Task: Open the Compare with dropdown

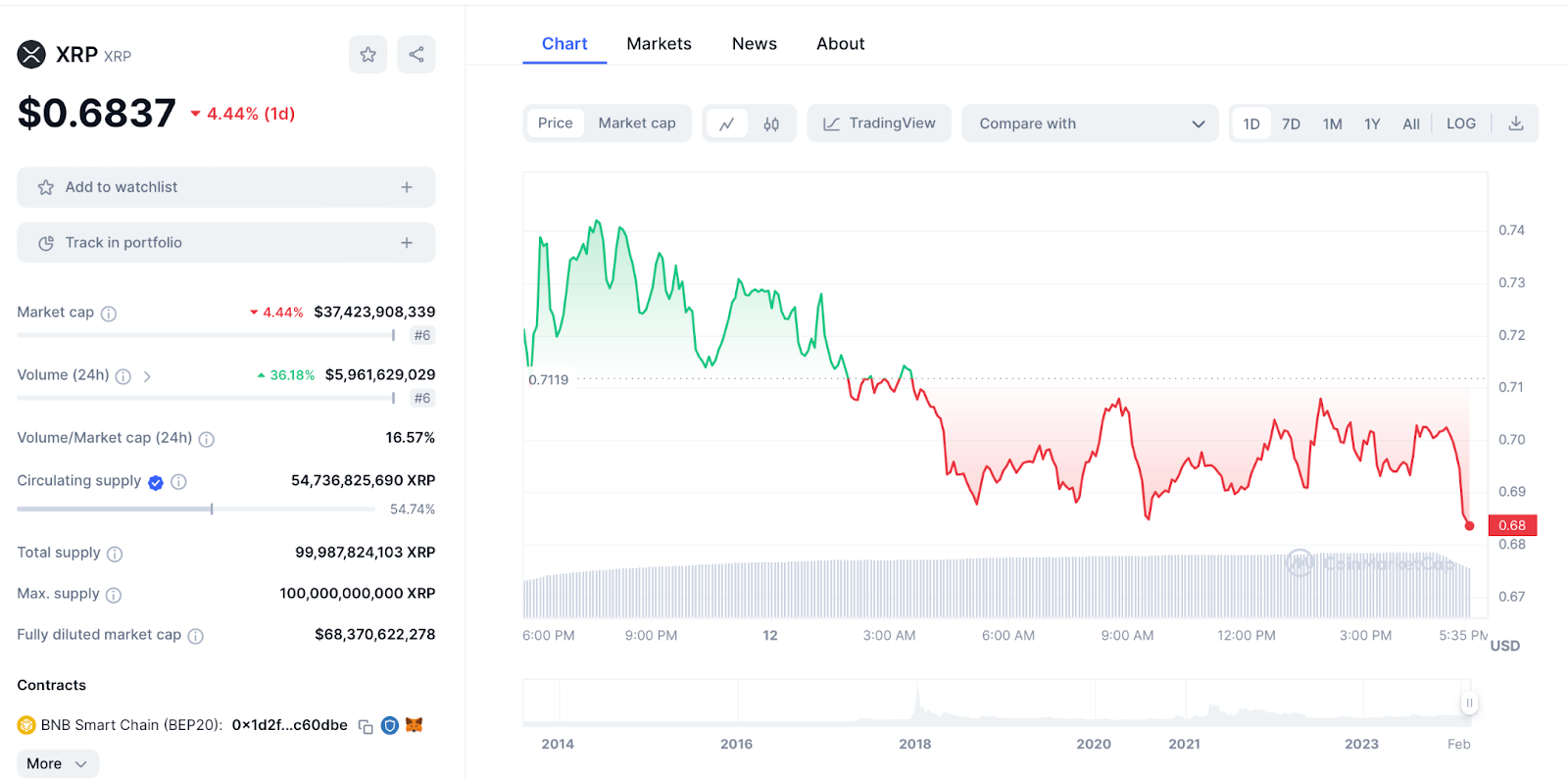Action: click(x=1090, y=123)
